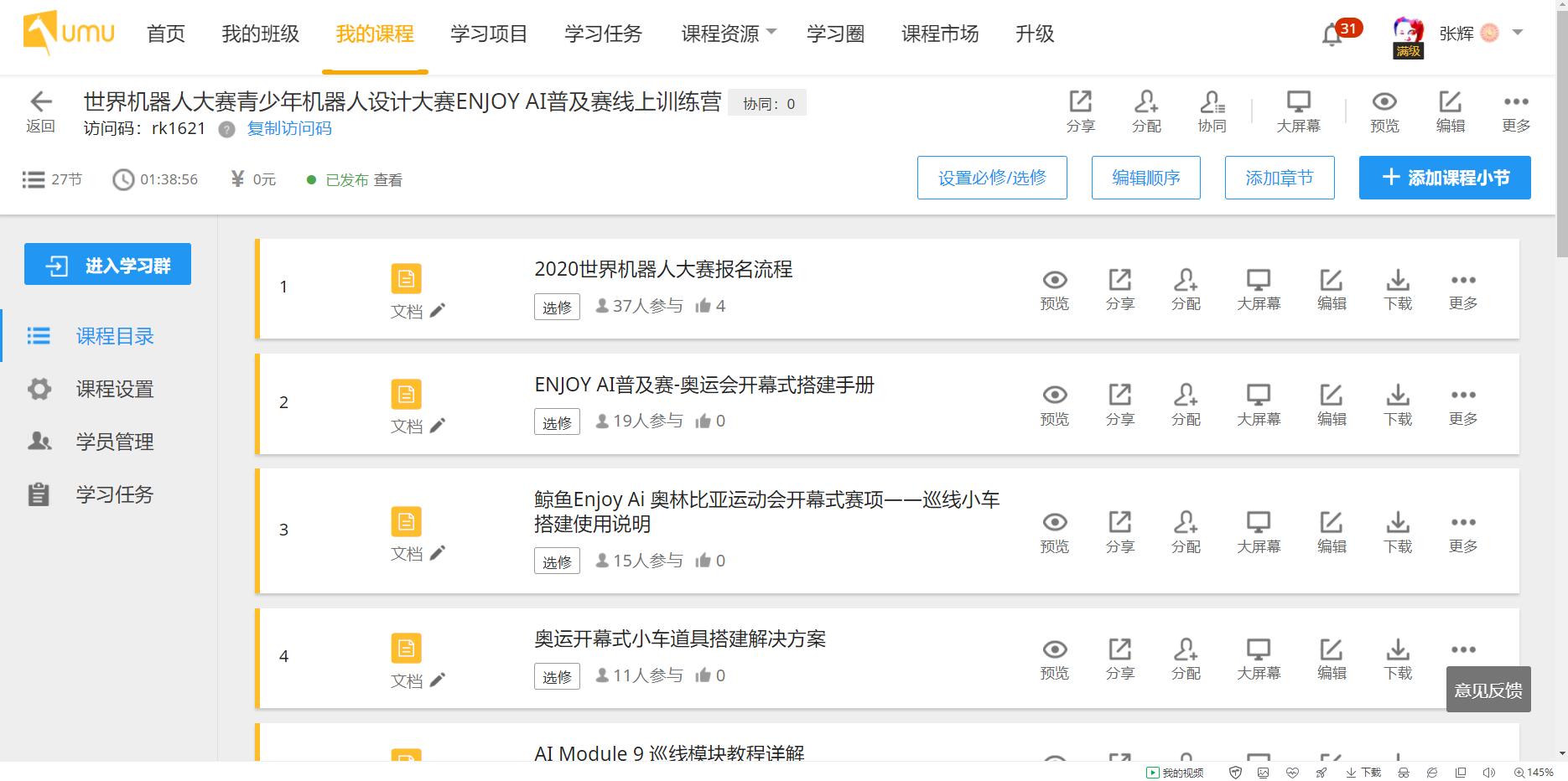1568x781 pixels.
Task: Click the 设置必修/选修 button
Action: click(x=992, y=178)
